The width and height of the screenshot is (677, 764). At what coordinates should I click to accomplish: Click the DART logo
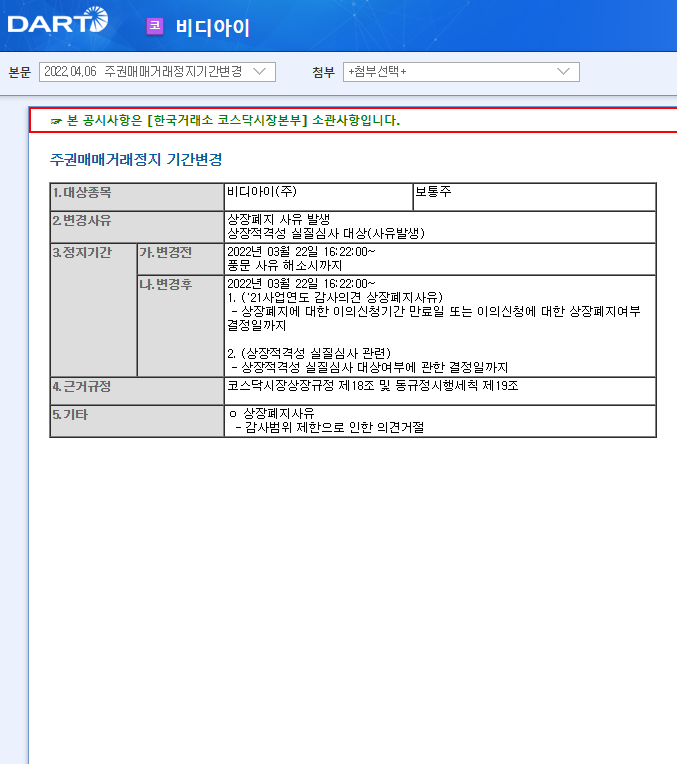click(58, 20)
